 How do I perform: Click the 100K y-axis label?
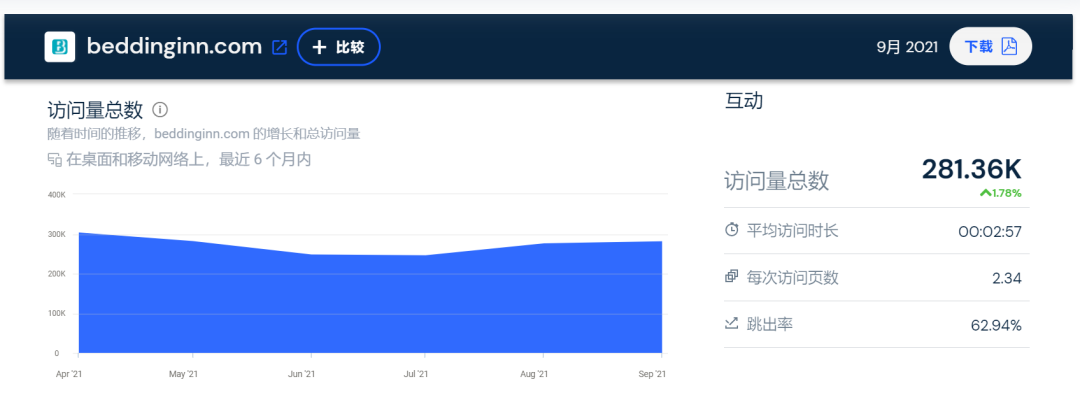(x=56, y=314)
